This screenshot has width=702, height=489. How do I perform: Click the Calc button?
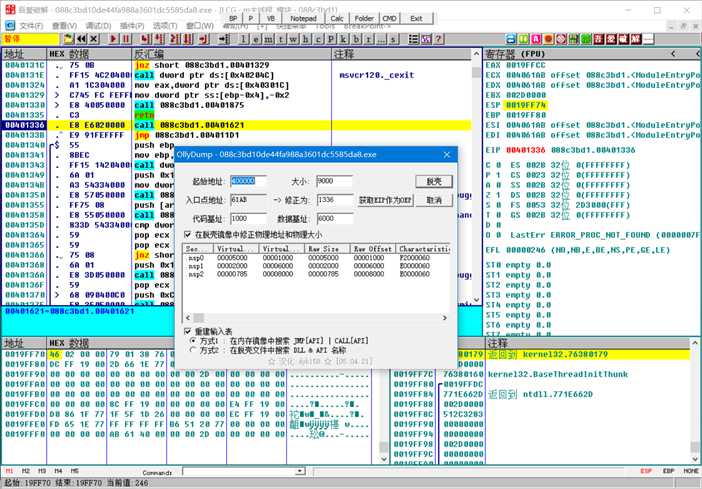click(337, 18)
